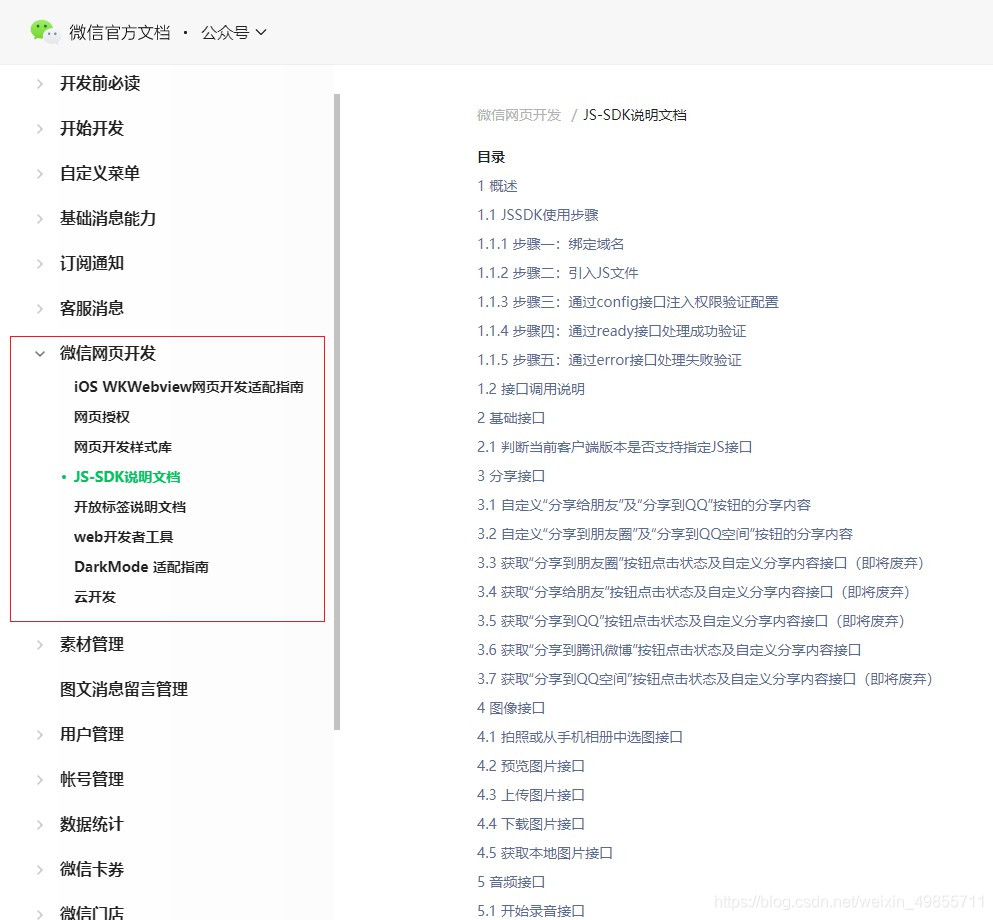993x920 pixels.
Task: Click JS-SDK说明文档 breadcrumb text
Action: [x=635, y=115]
